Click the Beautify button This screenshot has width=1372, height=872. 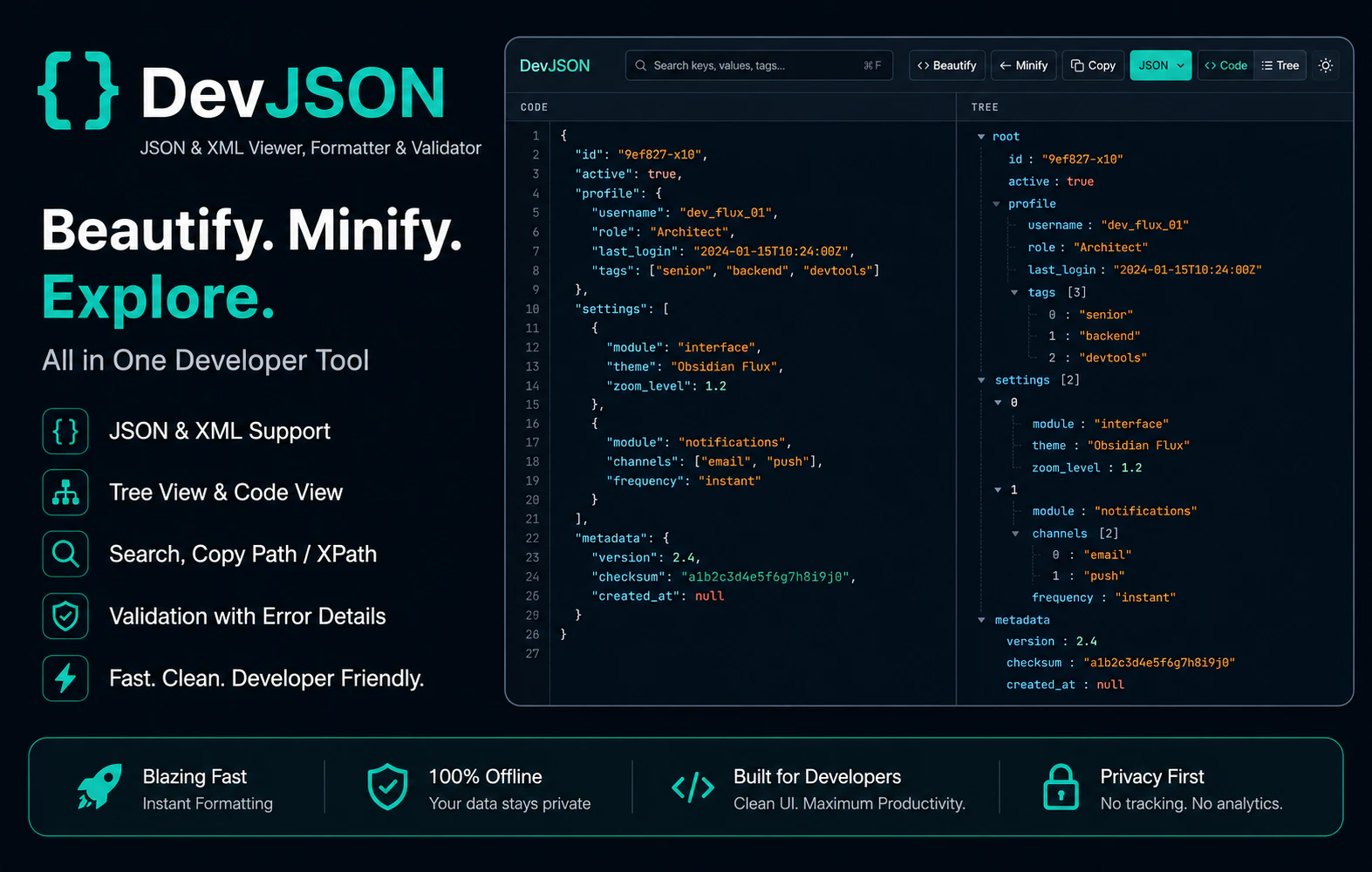[x=947, y=65]
